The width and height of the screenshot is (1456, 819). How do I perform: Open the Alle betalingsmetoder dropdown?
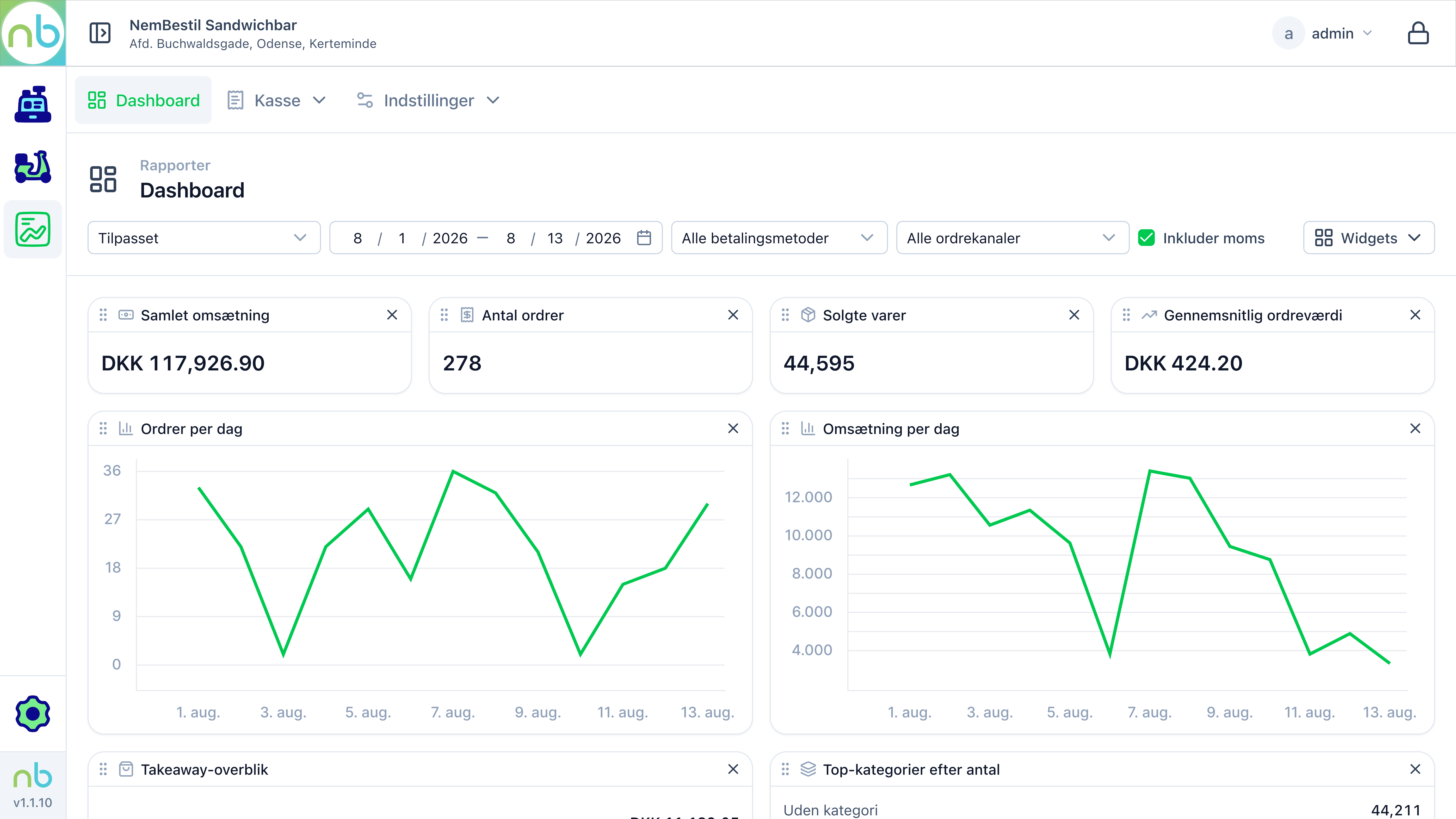point(779,238)
